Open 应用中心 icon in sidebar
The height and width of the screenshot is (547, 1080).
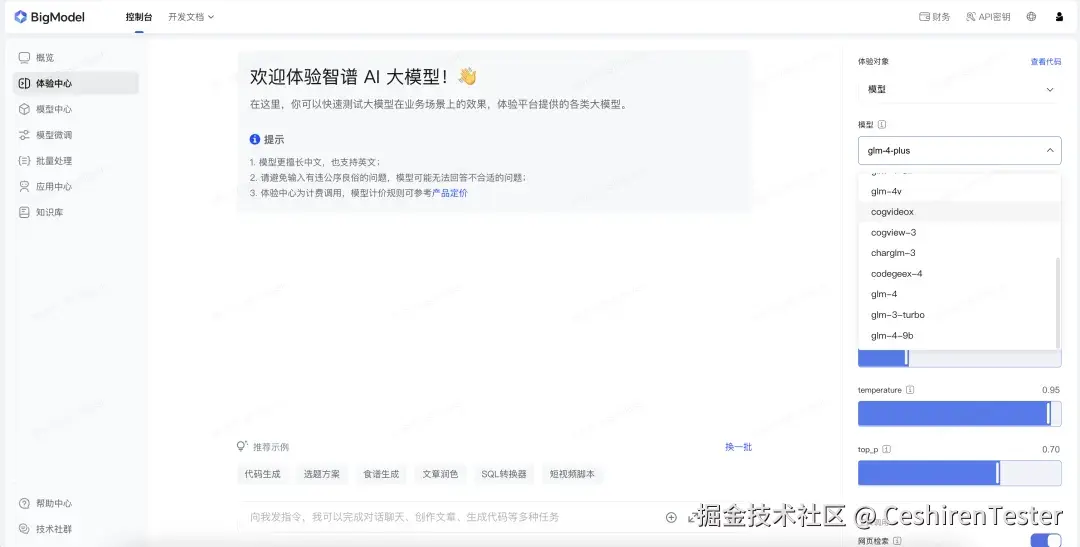(x=24, y=186)
